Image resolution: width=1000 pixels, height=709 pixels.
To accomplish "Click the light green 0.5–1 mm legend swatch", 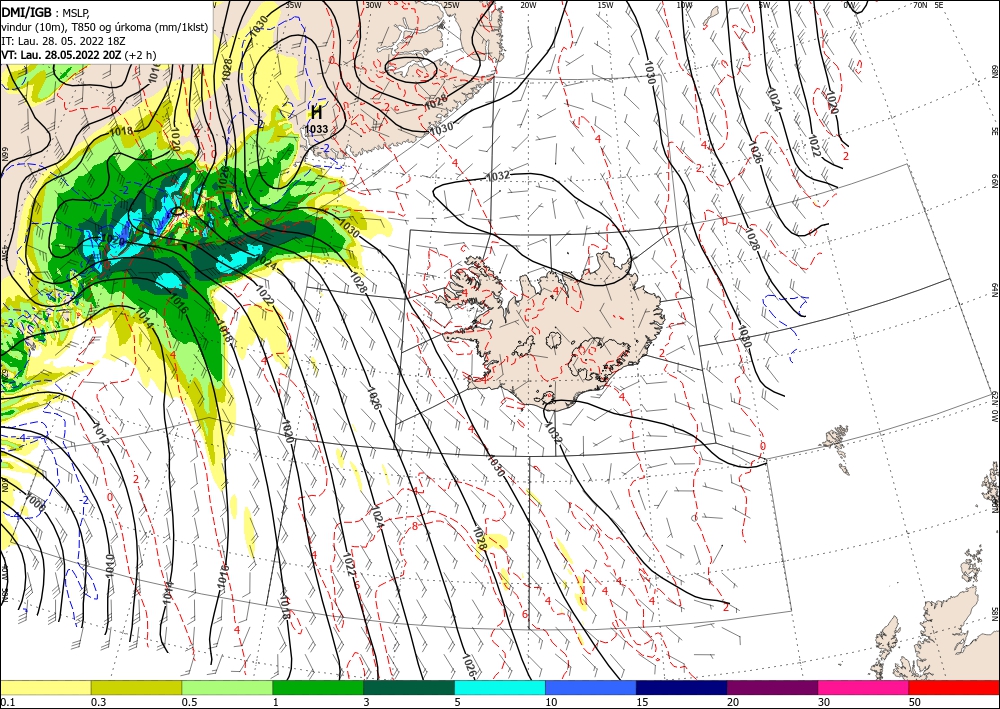I will 227,687.
